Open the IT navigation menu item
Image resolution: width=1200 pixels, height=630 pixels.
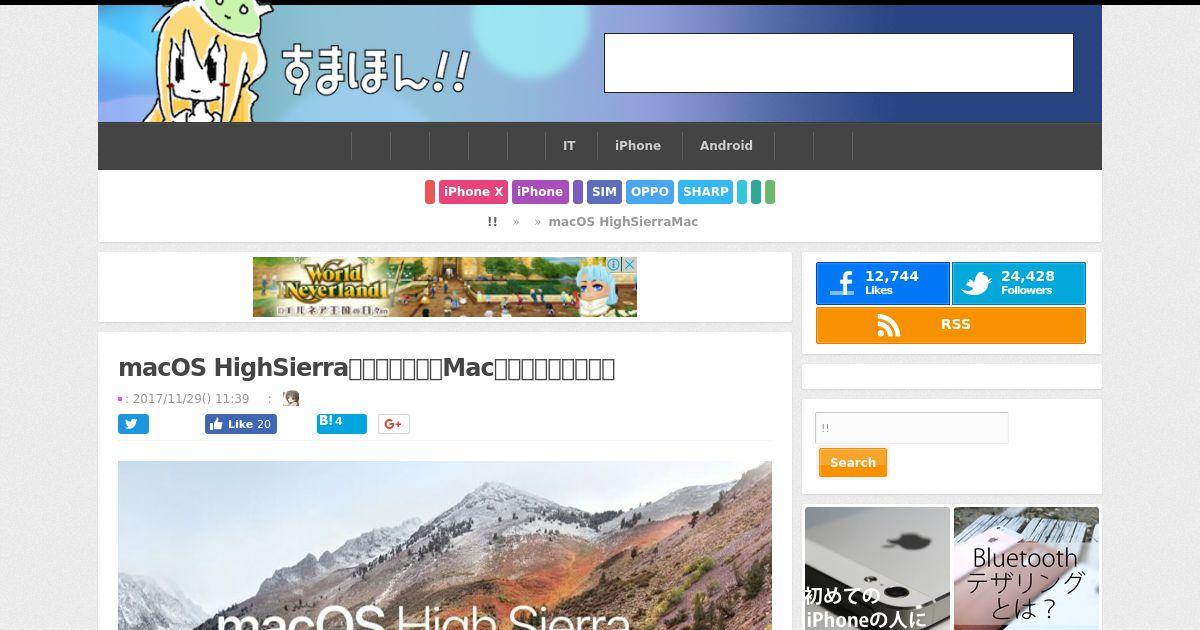click(569, 146)
